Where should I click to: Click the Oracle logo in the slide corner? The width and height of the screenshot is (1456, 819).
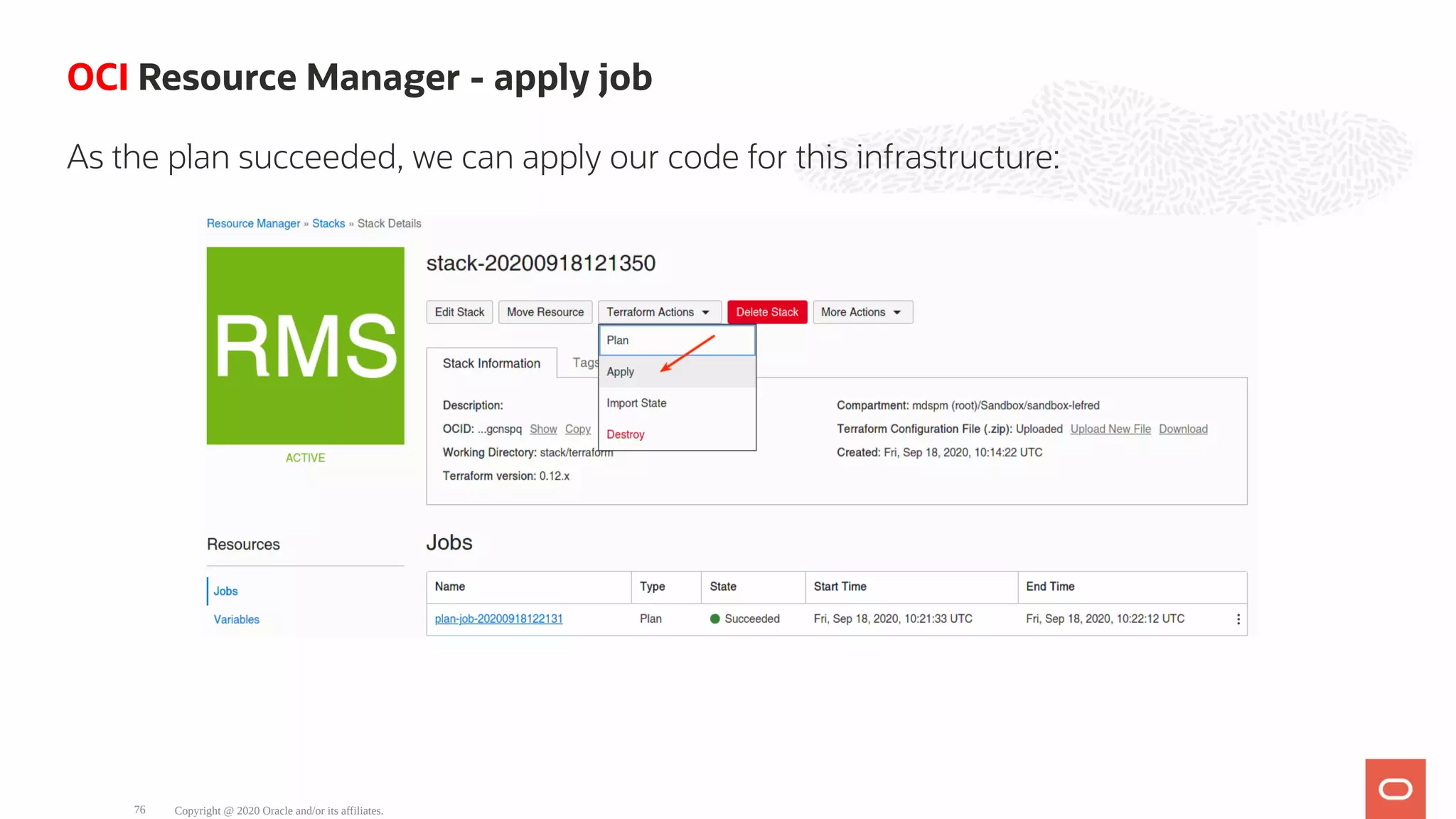point(1395,788)
